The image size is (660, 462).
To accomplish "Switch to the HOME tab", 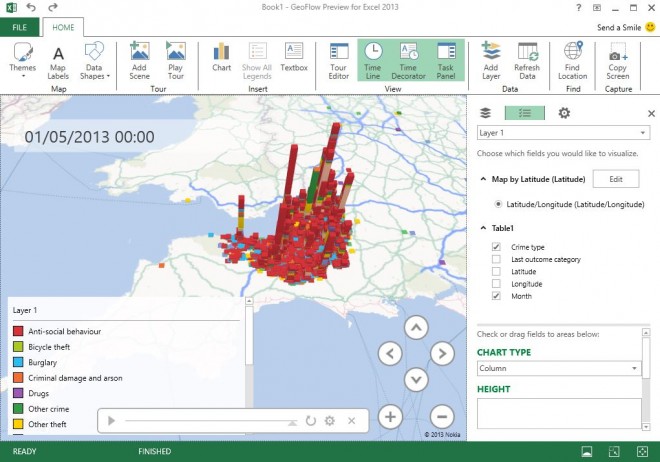I will pos(63,27).
